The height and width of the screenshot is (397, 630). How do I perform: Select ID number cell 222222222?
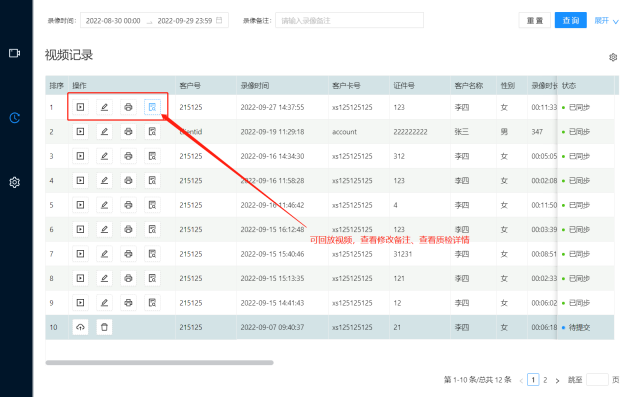point(410,132)
